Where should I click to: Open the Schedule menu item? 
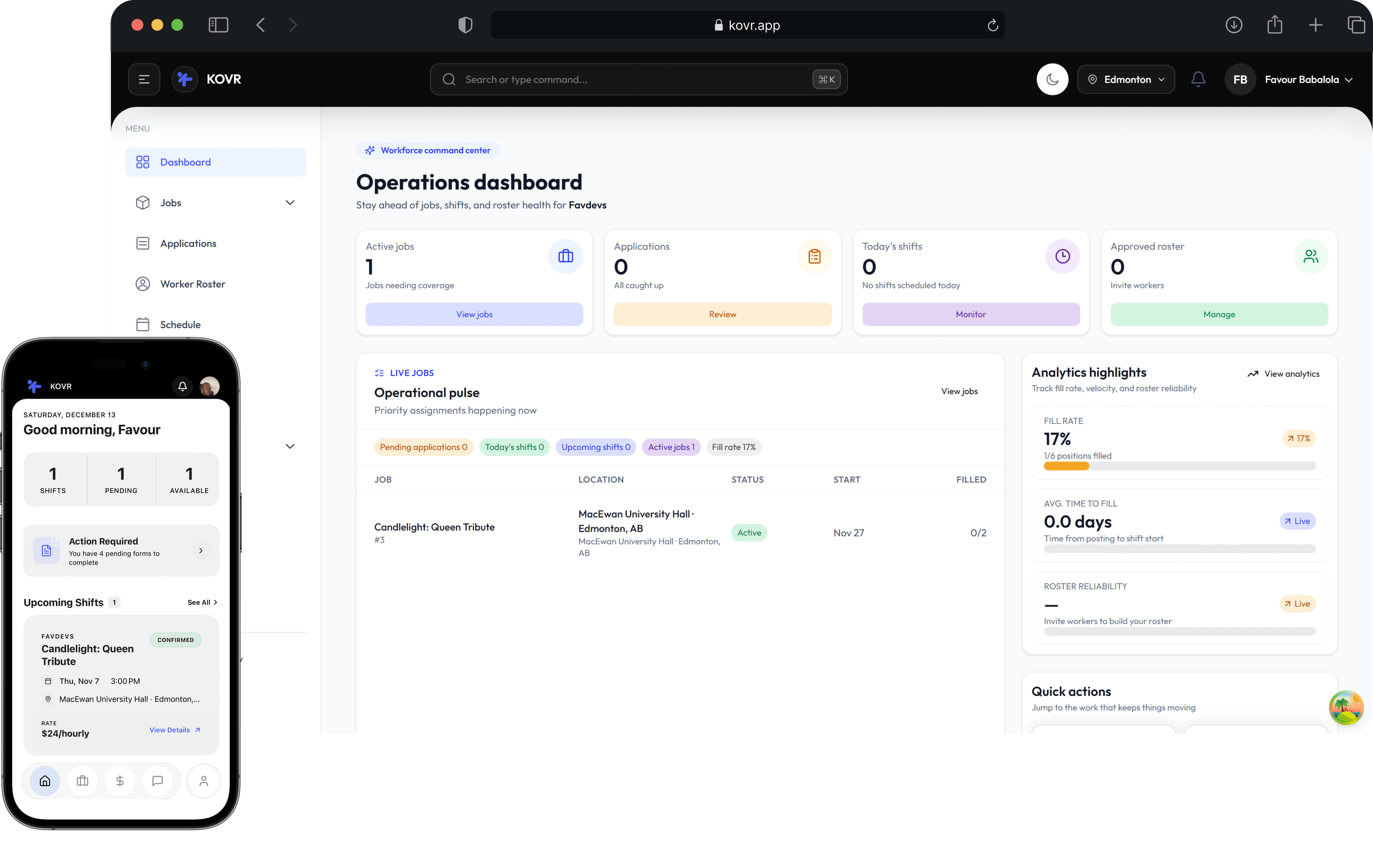coord(180,324)
